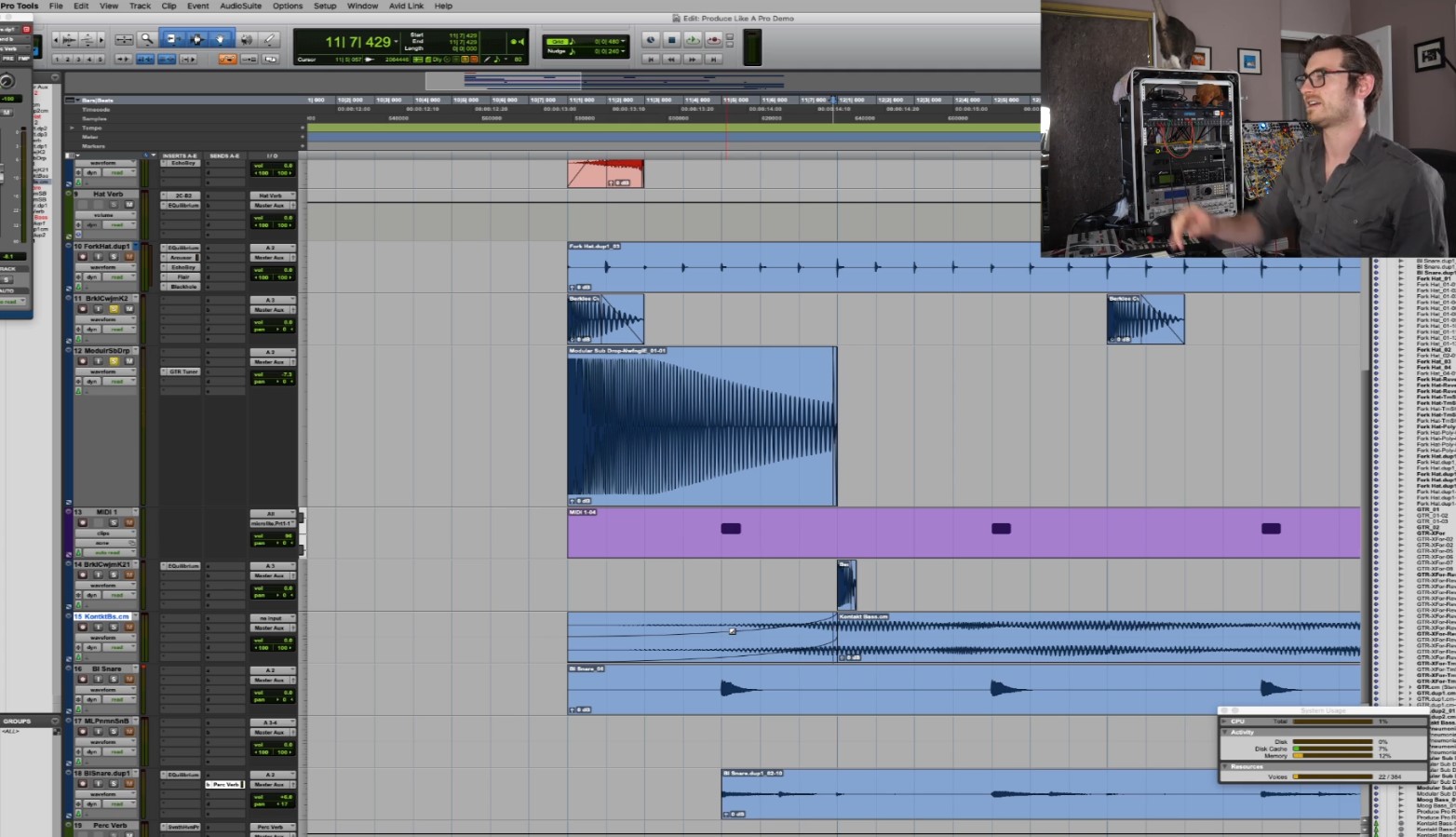This screenshot has height=837, width=1456.
Task: Click Go to End transport button
Action: point(713,59)
